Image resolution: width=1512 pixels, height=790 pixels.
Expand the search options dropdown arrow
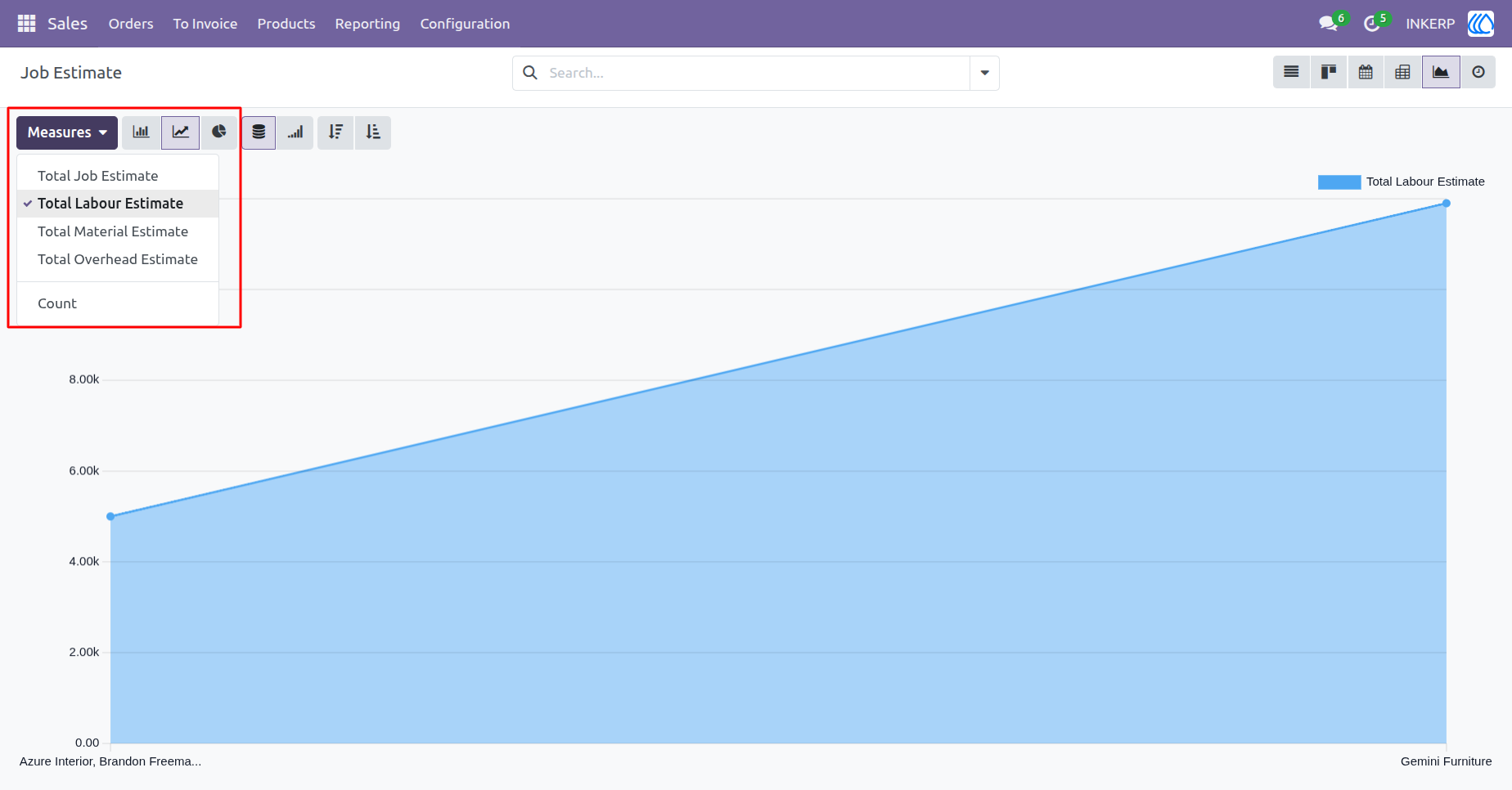click(984, 73)
